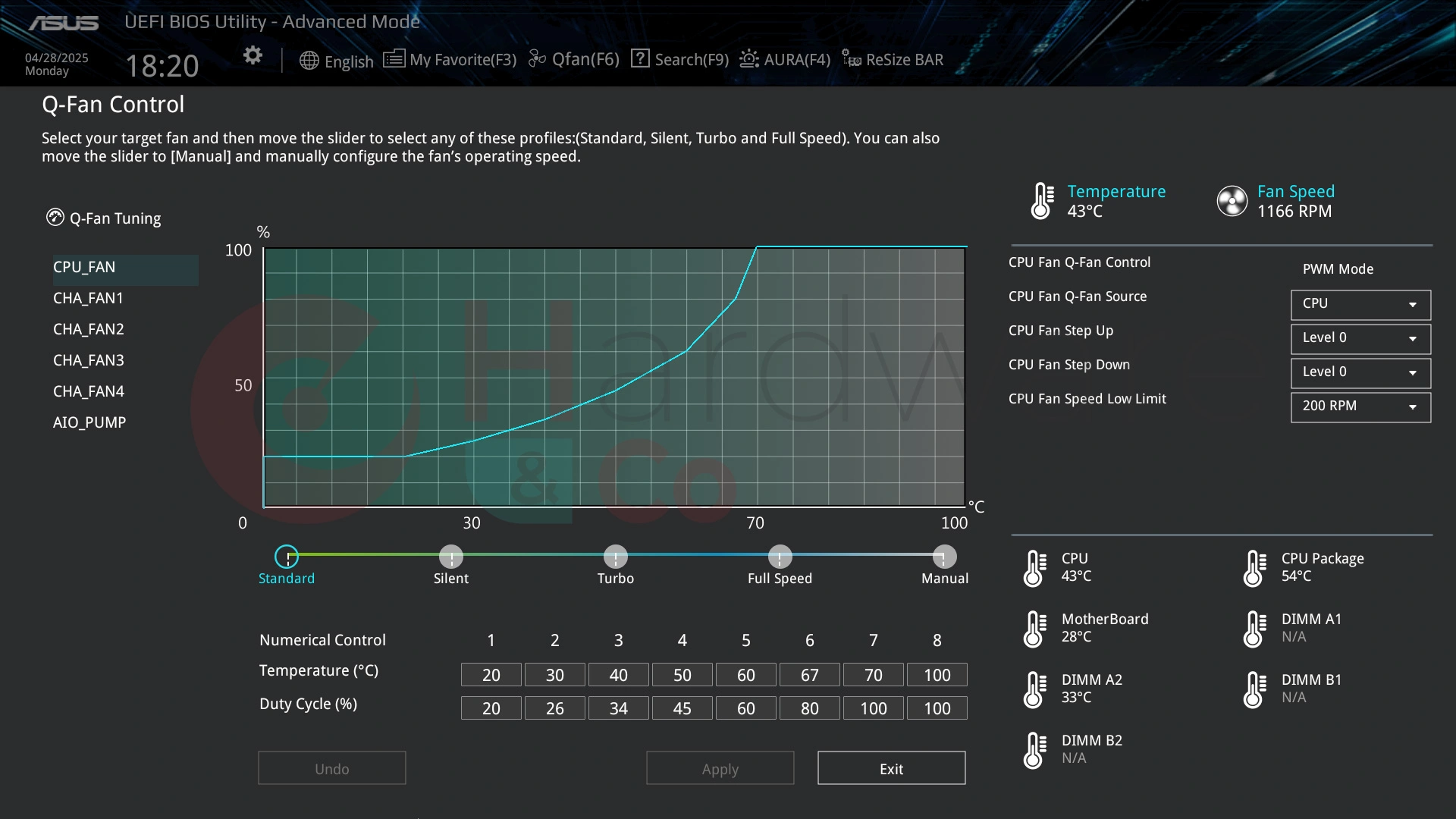Click temperature field point 3 value 40
Viewport: 1456px width, 819px height.
coord(618,675)
